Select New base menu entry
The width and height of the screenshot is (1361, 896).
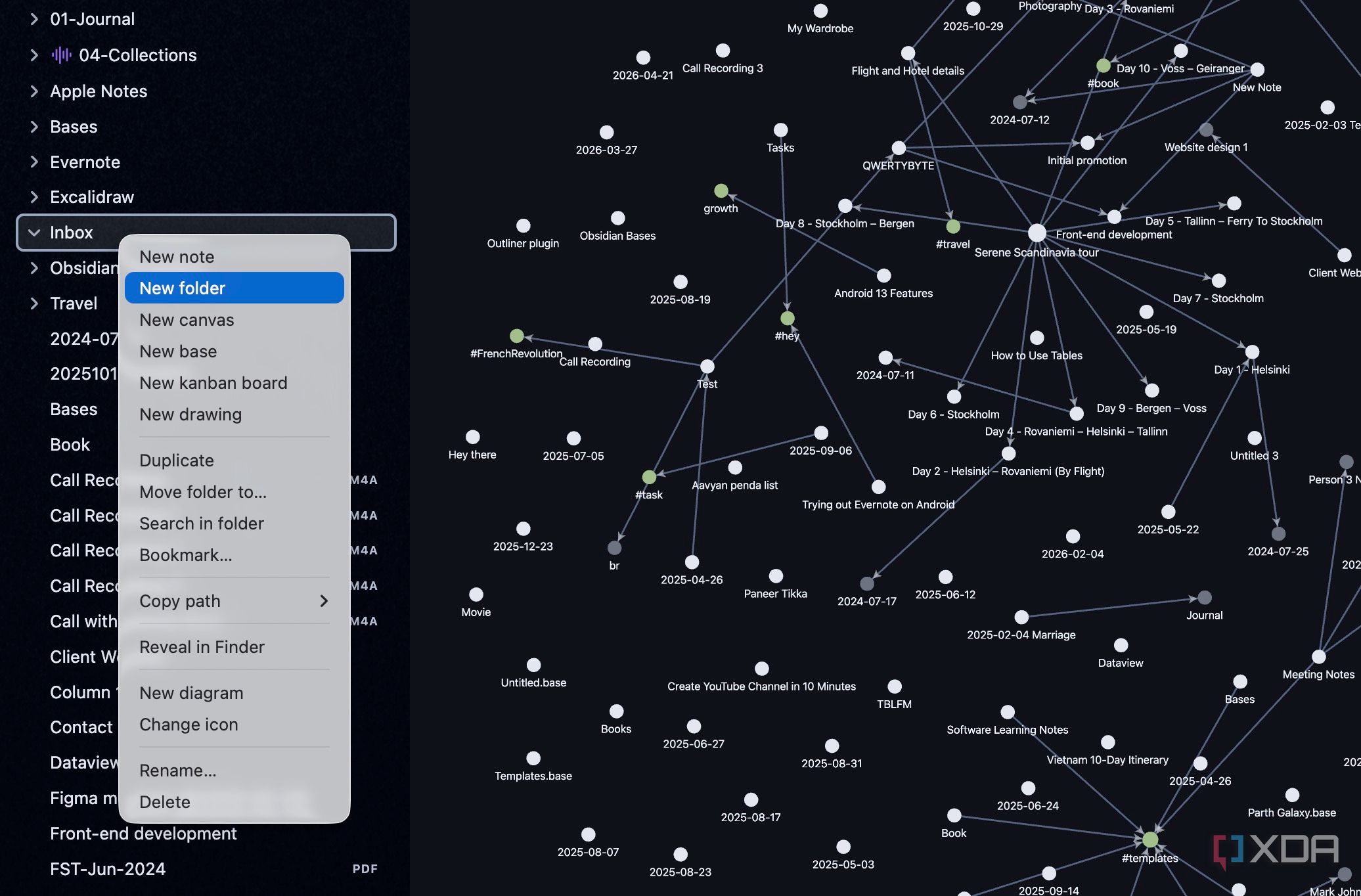tap(234, 351)
